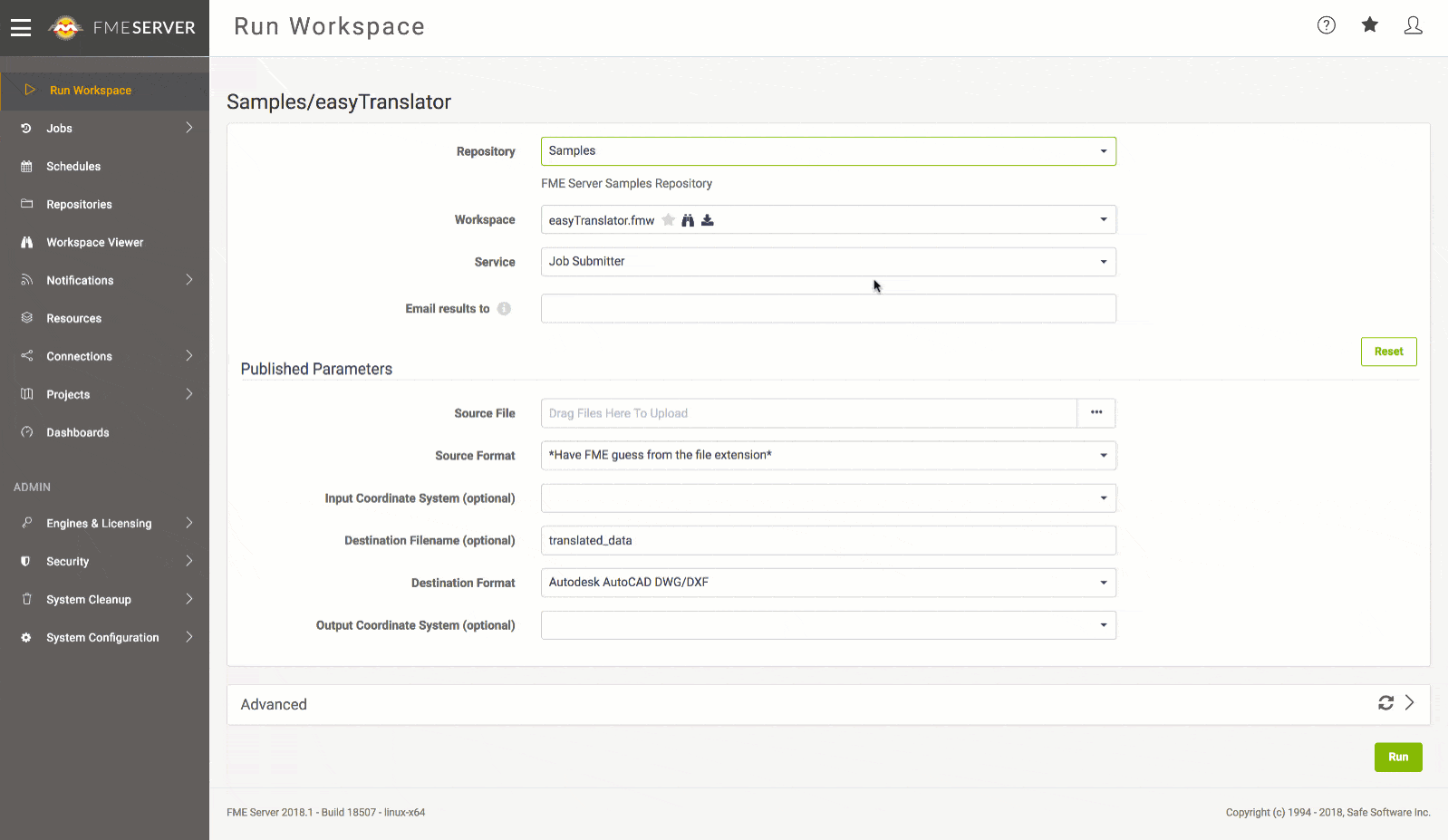
Task: Open the hamburger navigation menu
Action: tap(21, 28)
